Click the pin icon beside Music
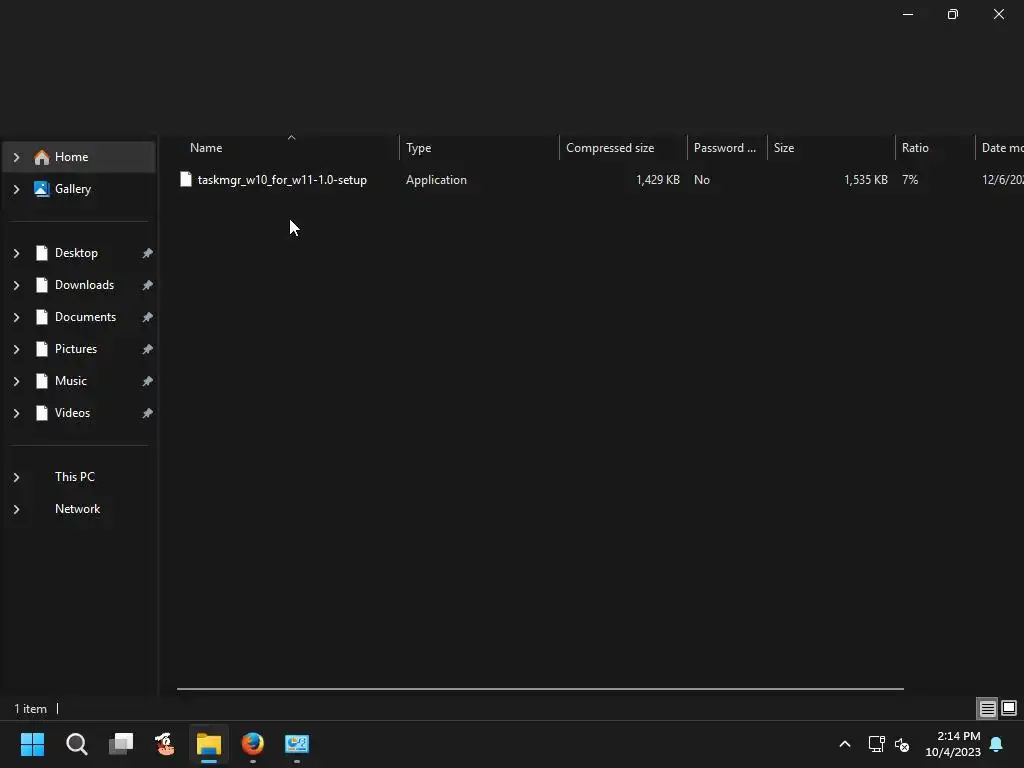 148,381
